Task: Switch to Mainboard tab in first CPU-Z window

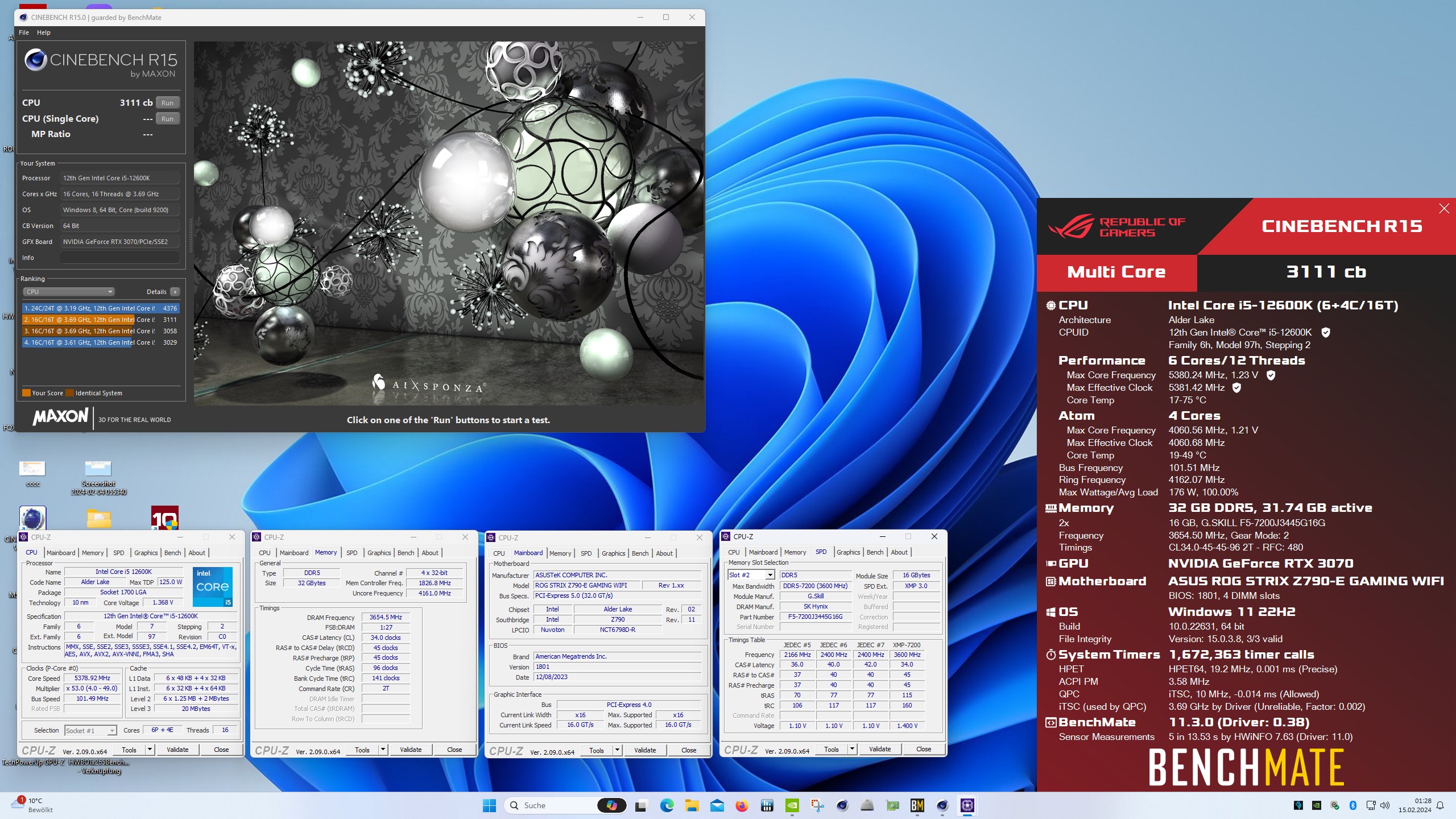Action: click(61, 553)
